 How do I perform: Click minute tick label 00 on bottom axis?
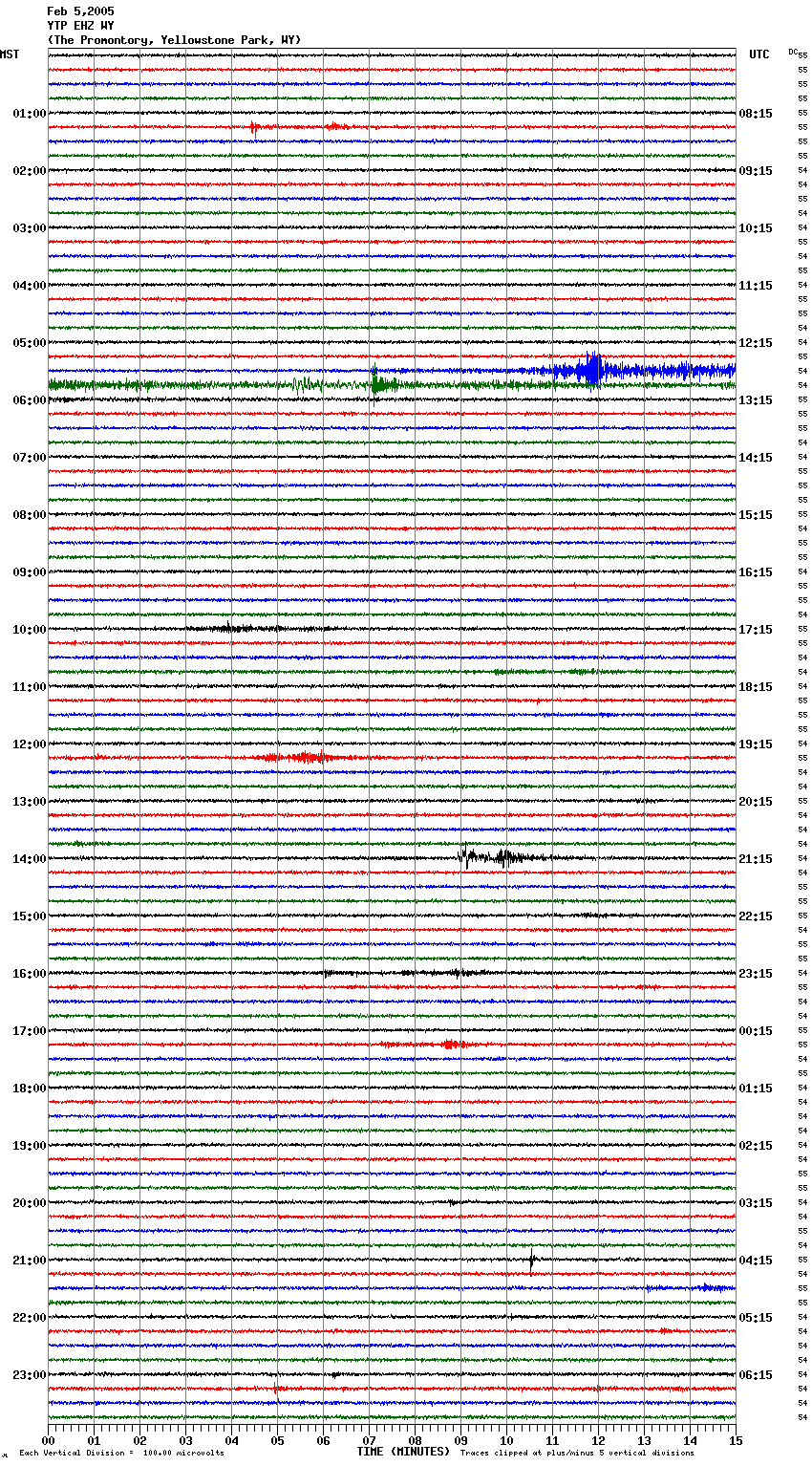pyautogui.click(x=48, y=1440)
